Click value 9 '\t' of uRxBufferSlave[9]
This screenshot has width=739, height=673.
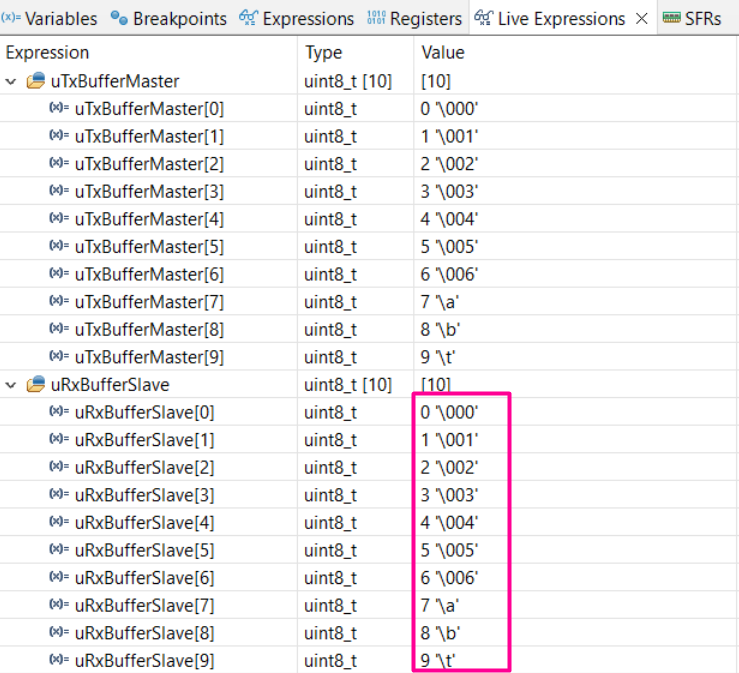437,661
